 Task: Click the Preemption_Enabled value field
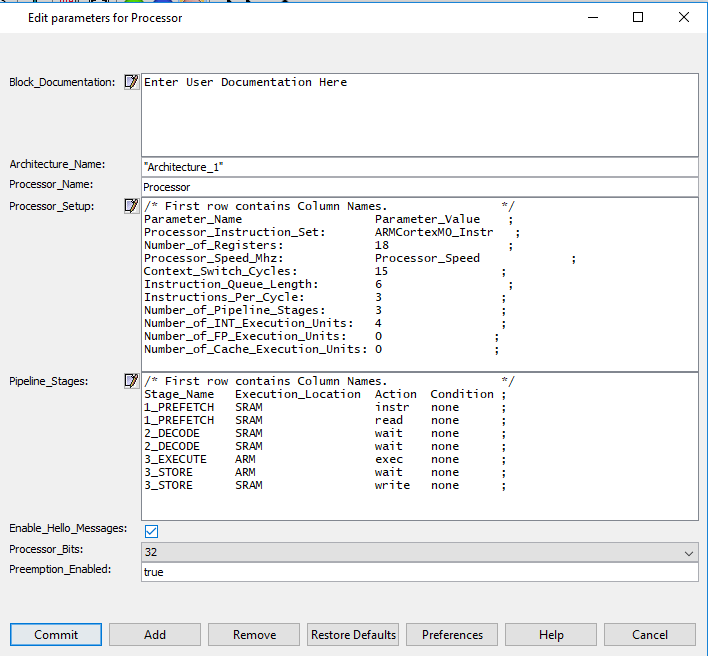pyautogui.click(x=420, y=572)
